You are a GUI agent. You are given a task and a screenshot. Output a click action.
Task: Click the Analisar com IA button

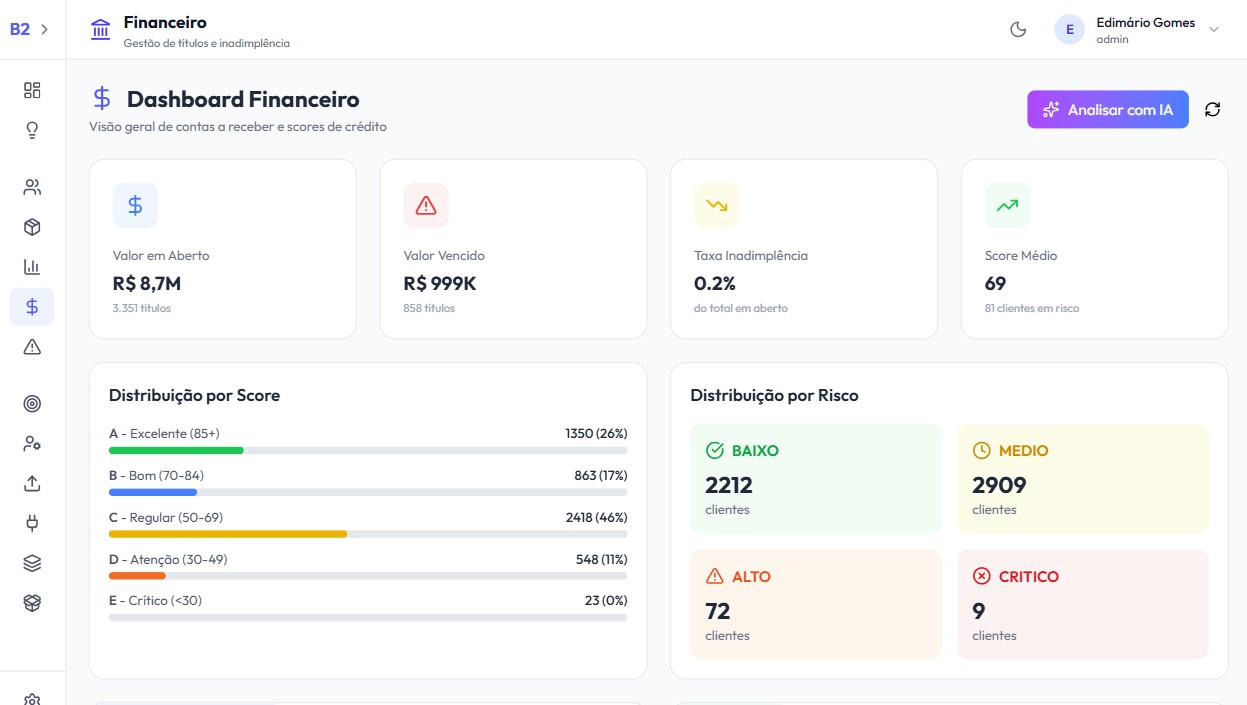pos(1108,110)
